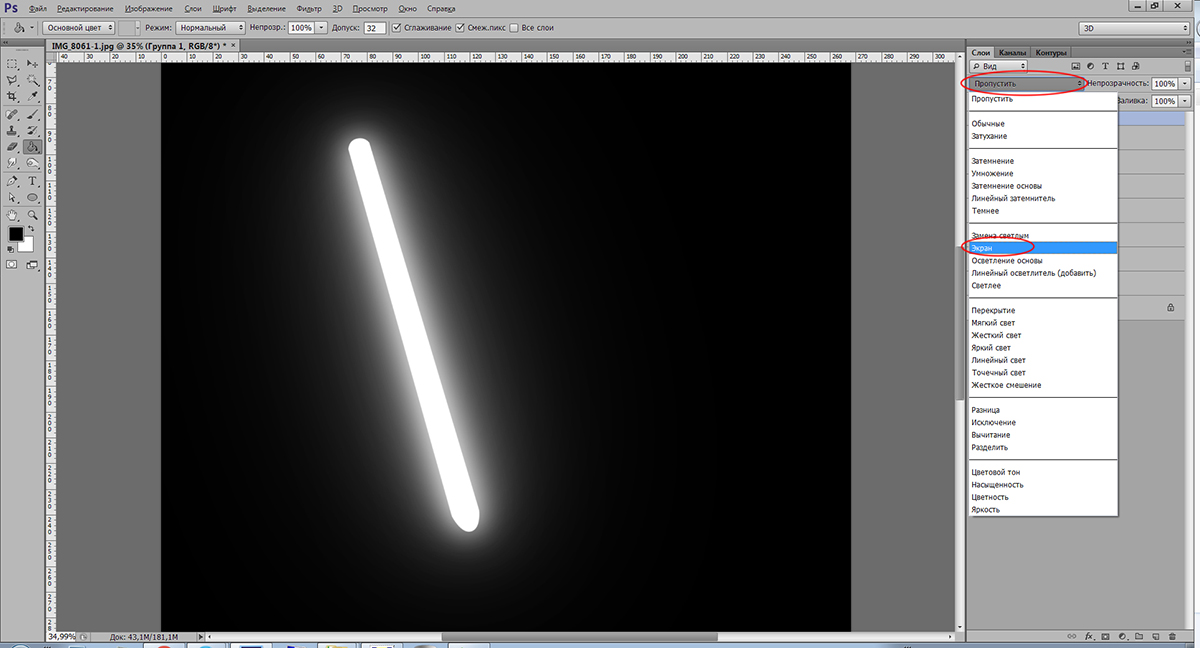Screen dimensions: 1200x648
Task: Select the Zoom magnifier tool
Action: tap(33, 214)
